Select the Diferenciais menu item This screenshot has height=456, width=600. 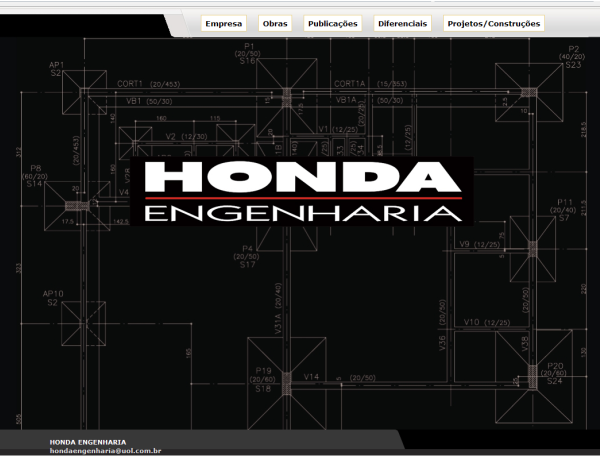(403, 23)
